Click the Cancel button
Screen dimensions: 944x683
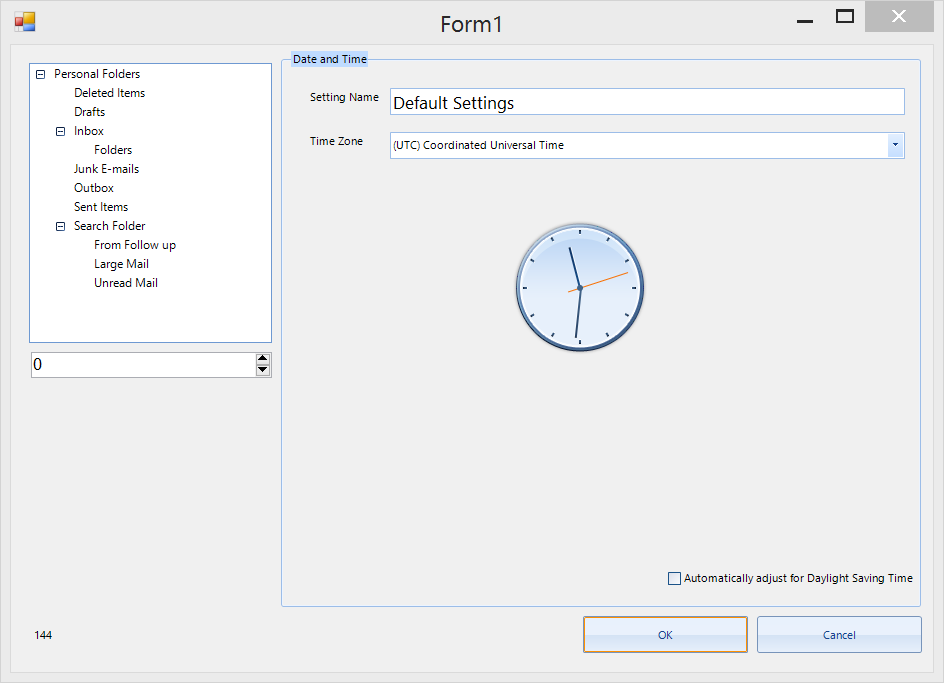(x=839, y=634)
